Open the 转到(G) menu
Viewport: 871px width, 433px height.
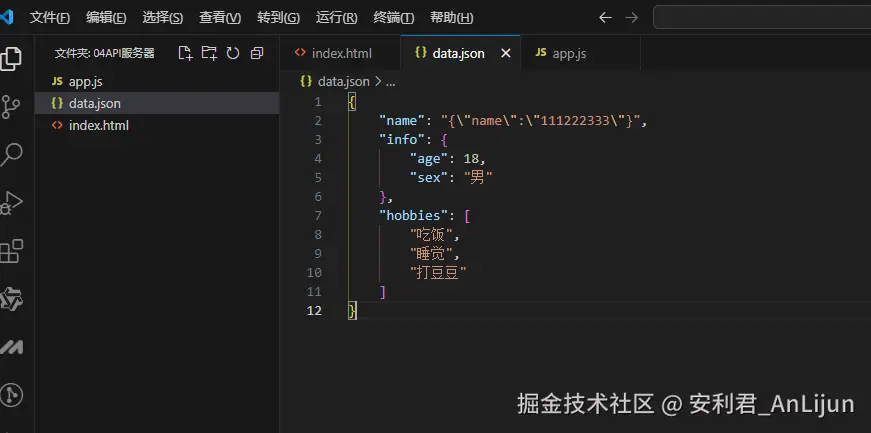point(278,18)
